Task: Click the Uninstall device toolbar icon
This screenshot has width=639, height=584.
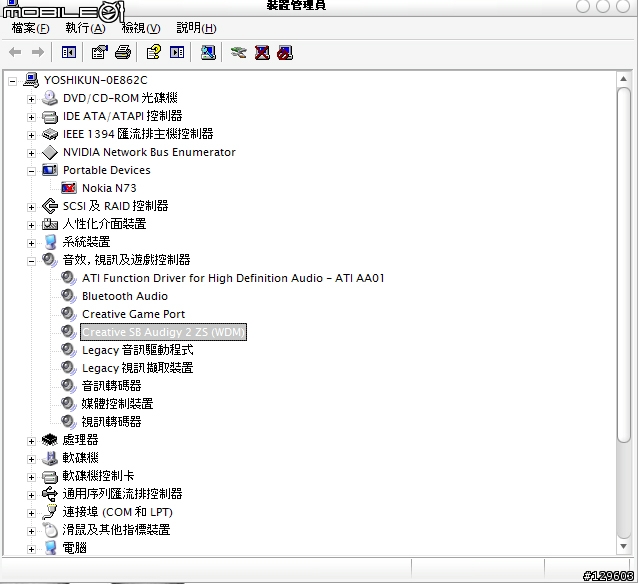Action: (x=262, y=52)
